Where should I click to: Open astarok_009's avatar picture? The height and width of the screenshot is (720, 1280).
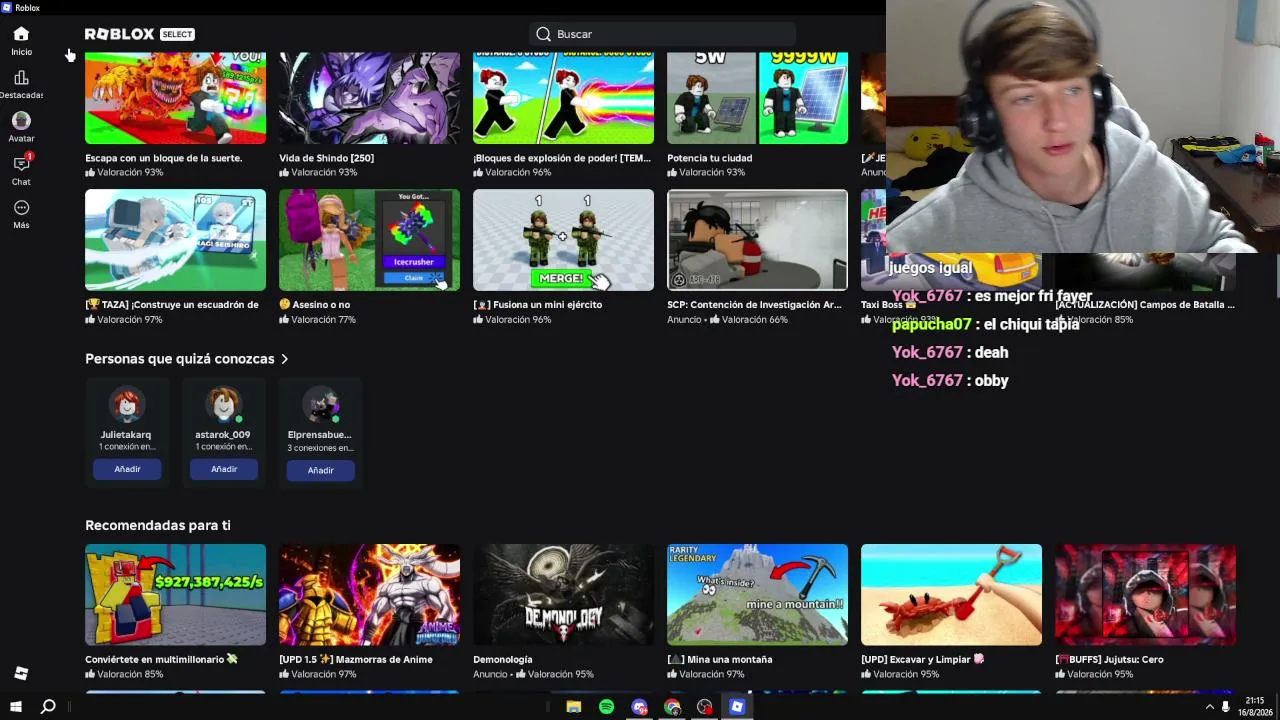223,405
